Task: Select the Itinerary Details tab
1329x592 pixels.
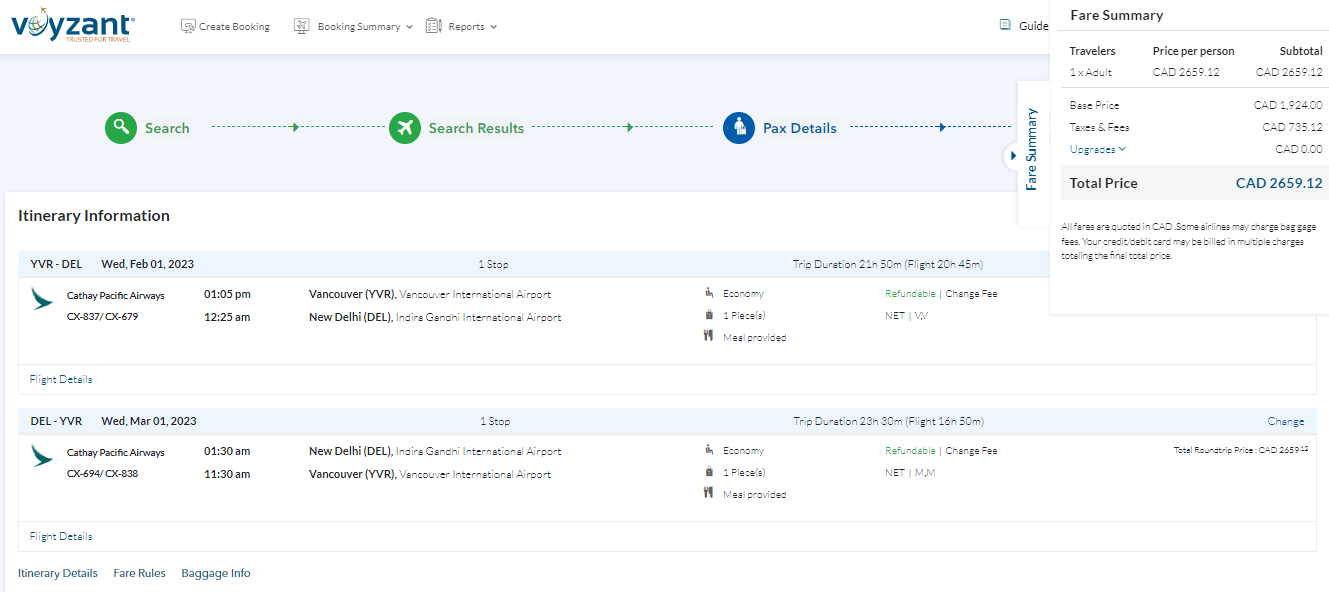Action: 58,573
